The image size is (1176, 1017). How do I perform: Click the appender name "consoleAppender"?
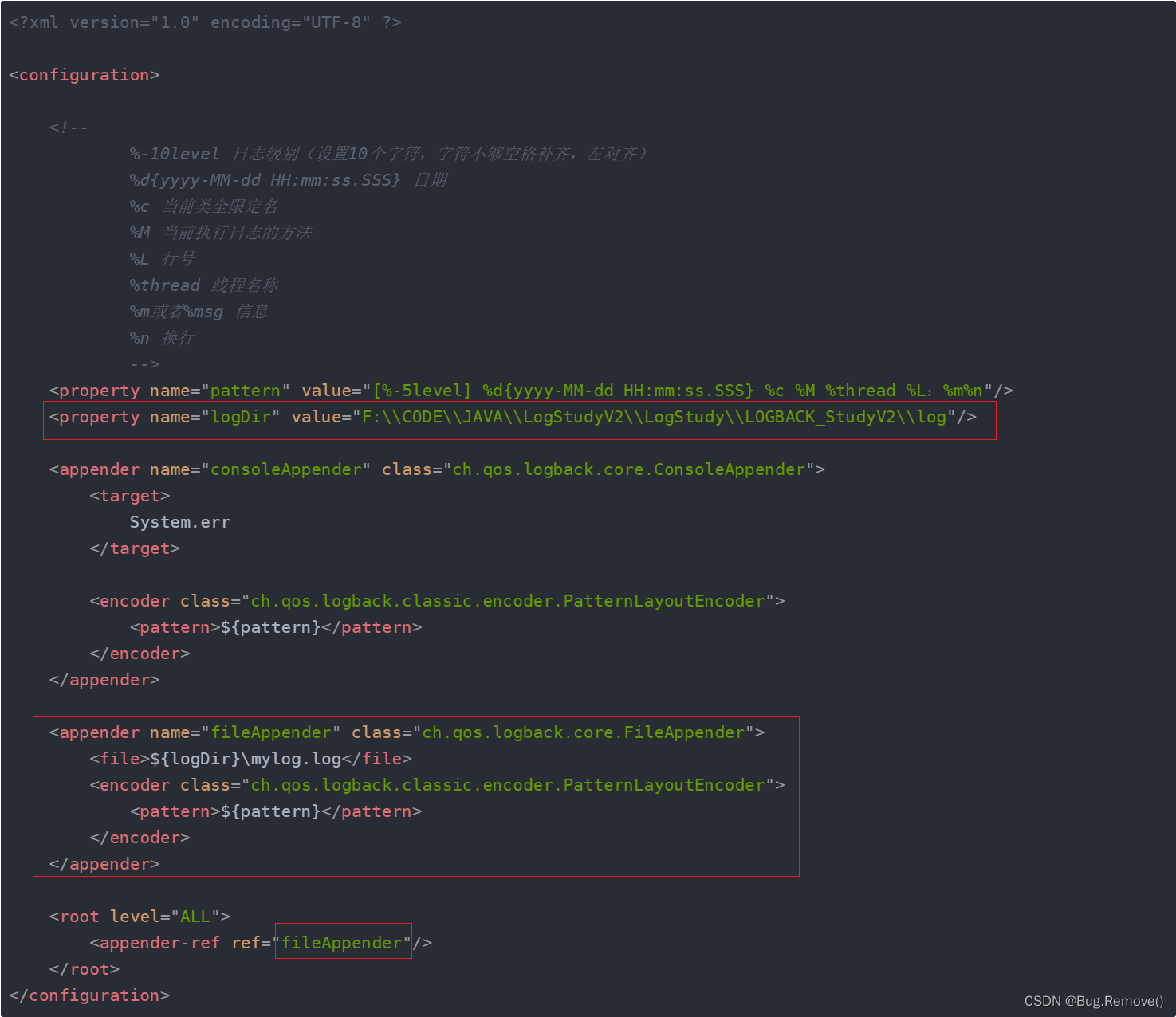[286, 469]
